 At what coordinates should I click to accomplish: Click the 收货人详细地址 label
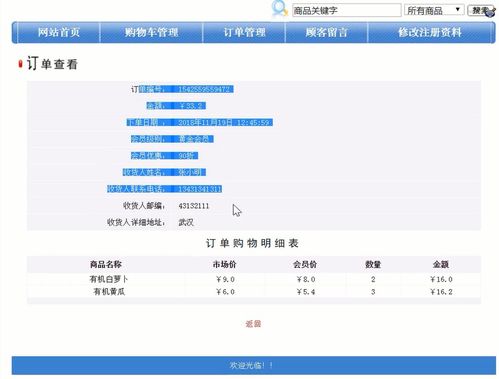tap(136, 222)
